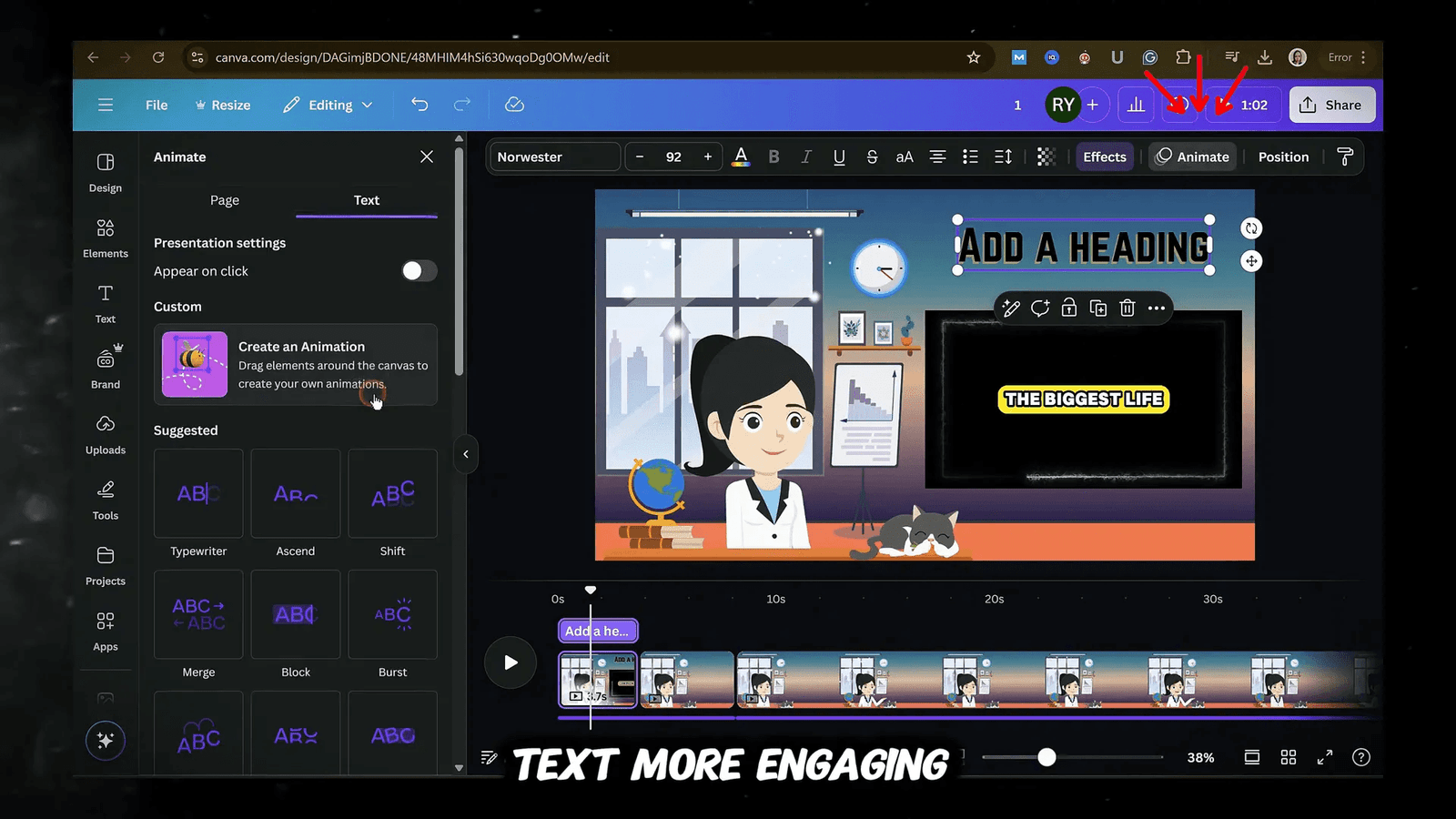Click the undo arrow

420,105
